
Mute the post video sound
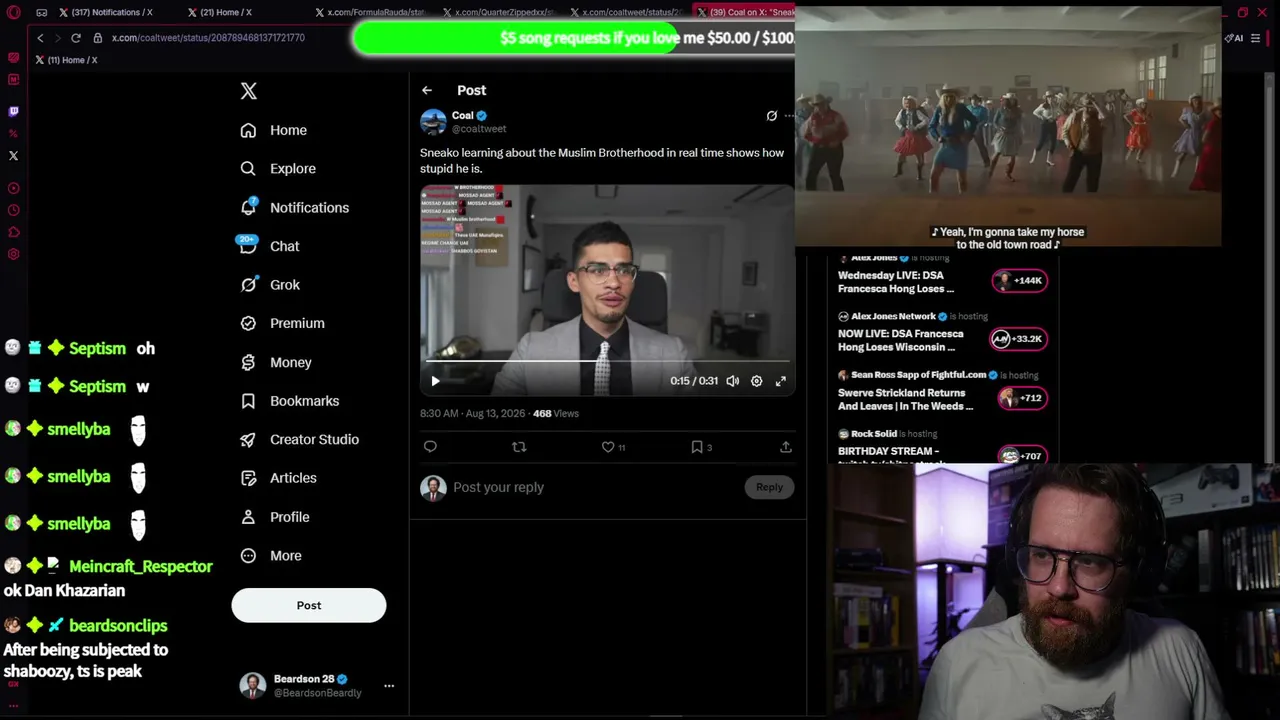pyautogui.click(x=733, y=381)
